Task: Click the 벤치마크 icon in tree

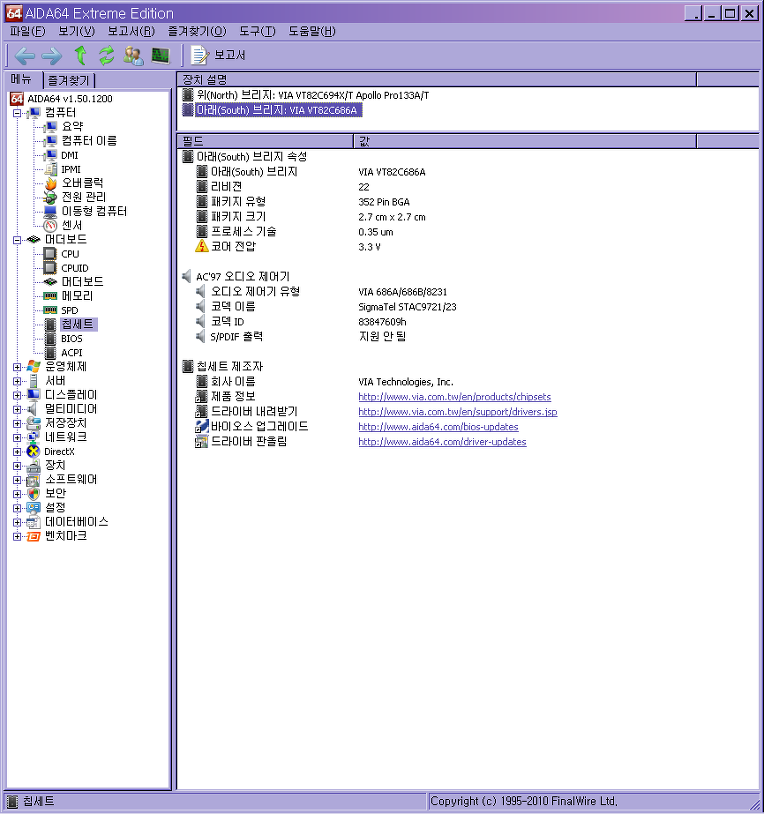Action: [33, 536]
